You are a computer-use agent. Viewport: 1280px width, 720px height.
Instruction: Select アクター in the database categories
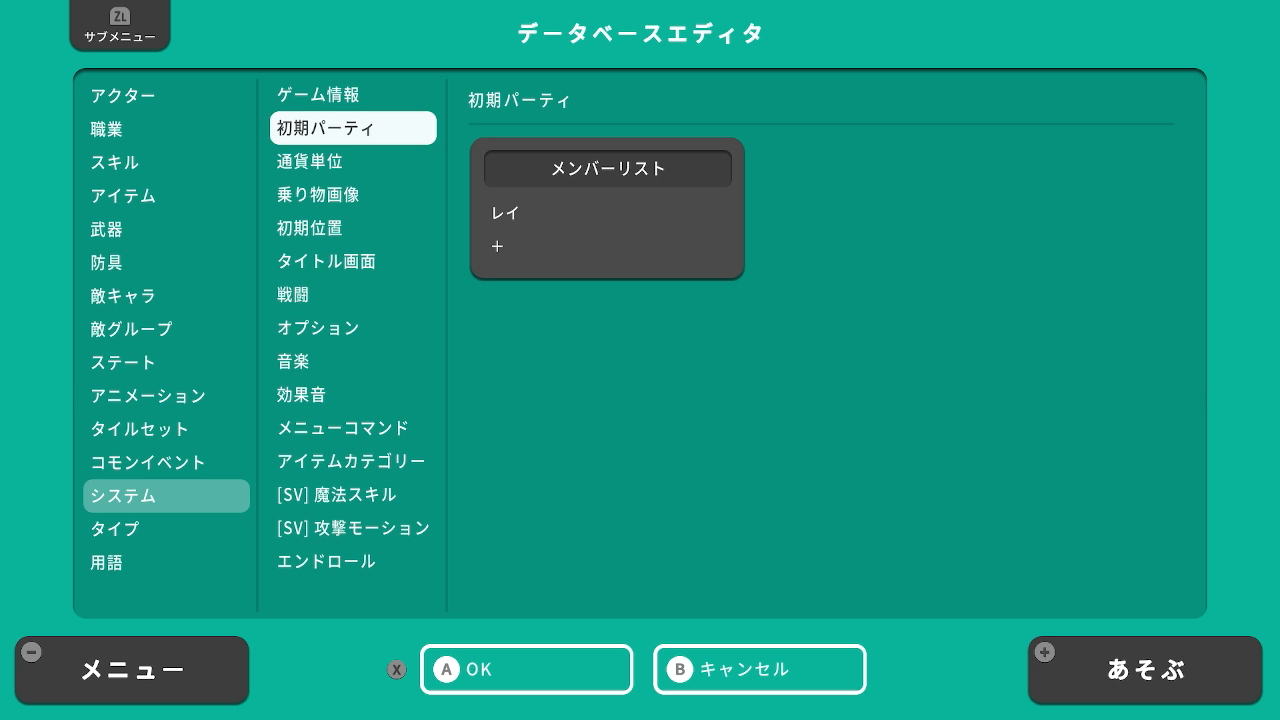(x=123, y=96)
